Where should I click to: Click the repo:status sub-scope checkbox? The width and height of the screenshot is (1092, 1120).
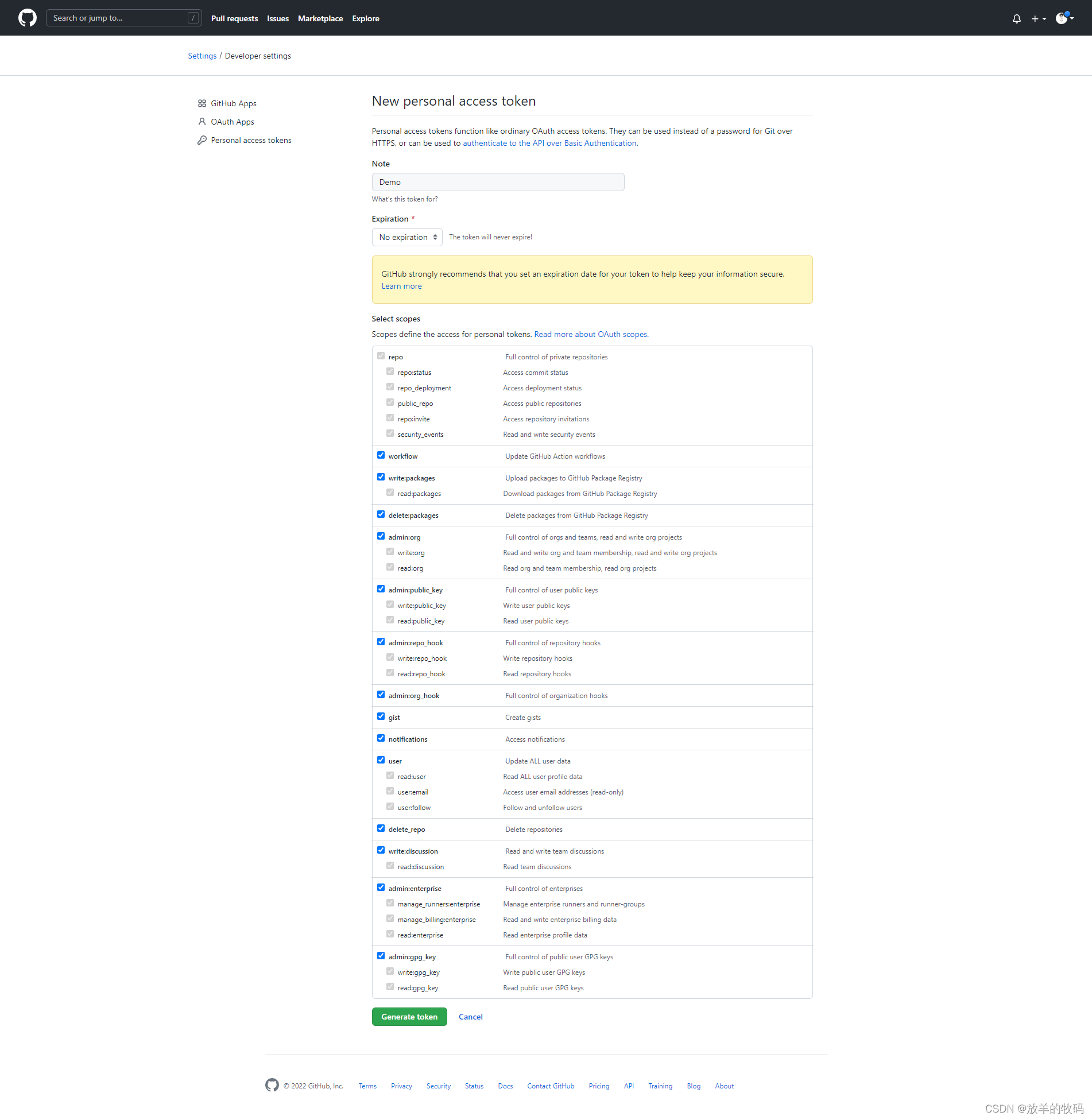click(390, 371)
